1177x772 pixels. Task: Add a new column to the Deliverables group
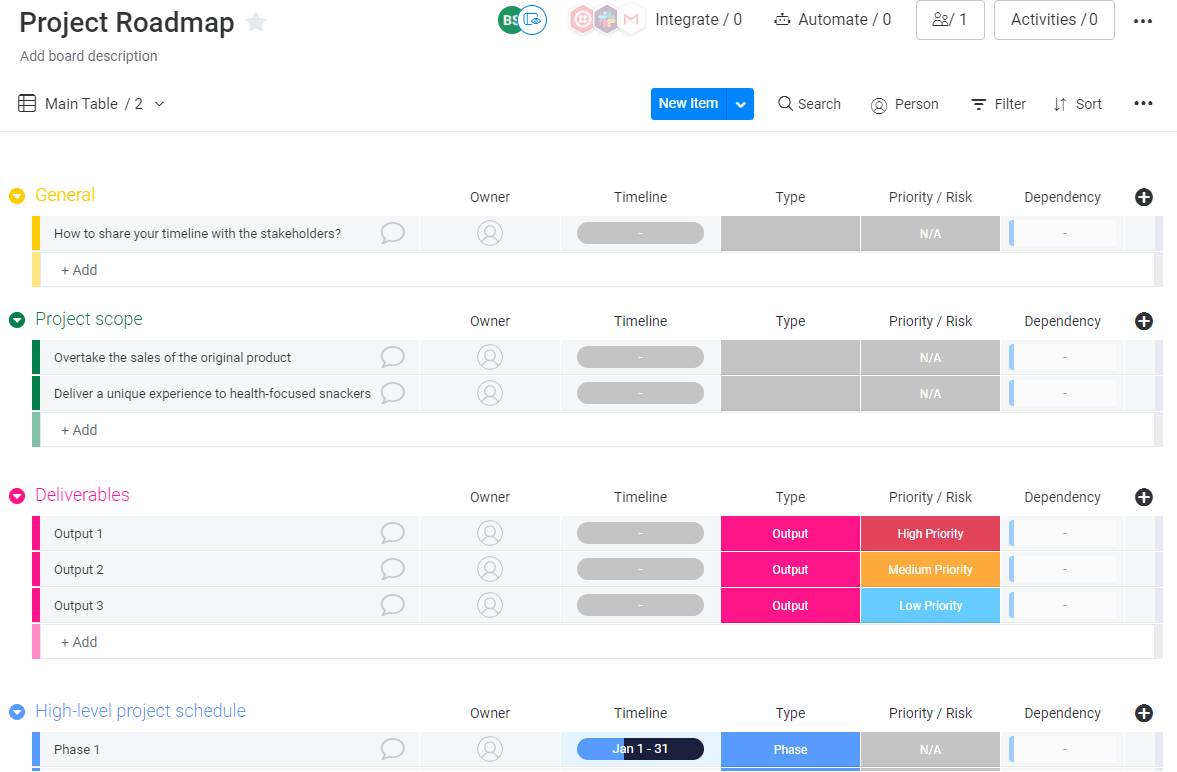(x=1143, y=497)
